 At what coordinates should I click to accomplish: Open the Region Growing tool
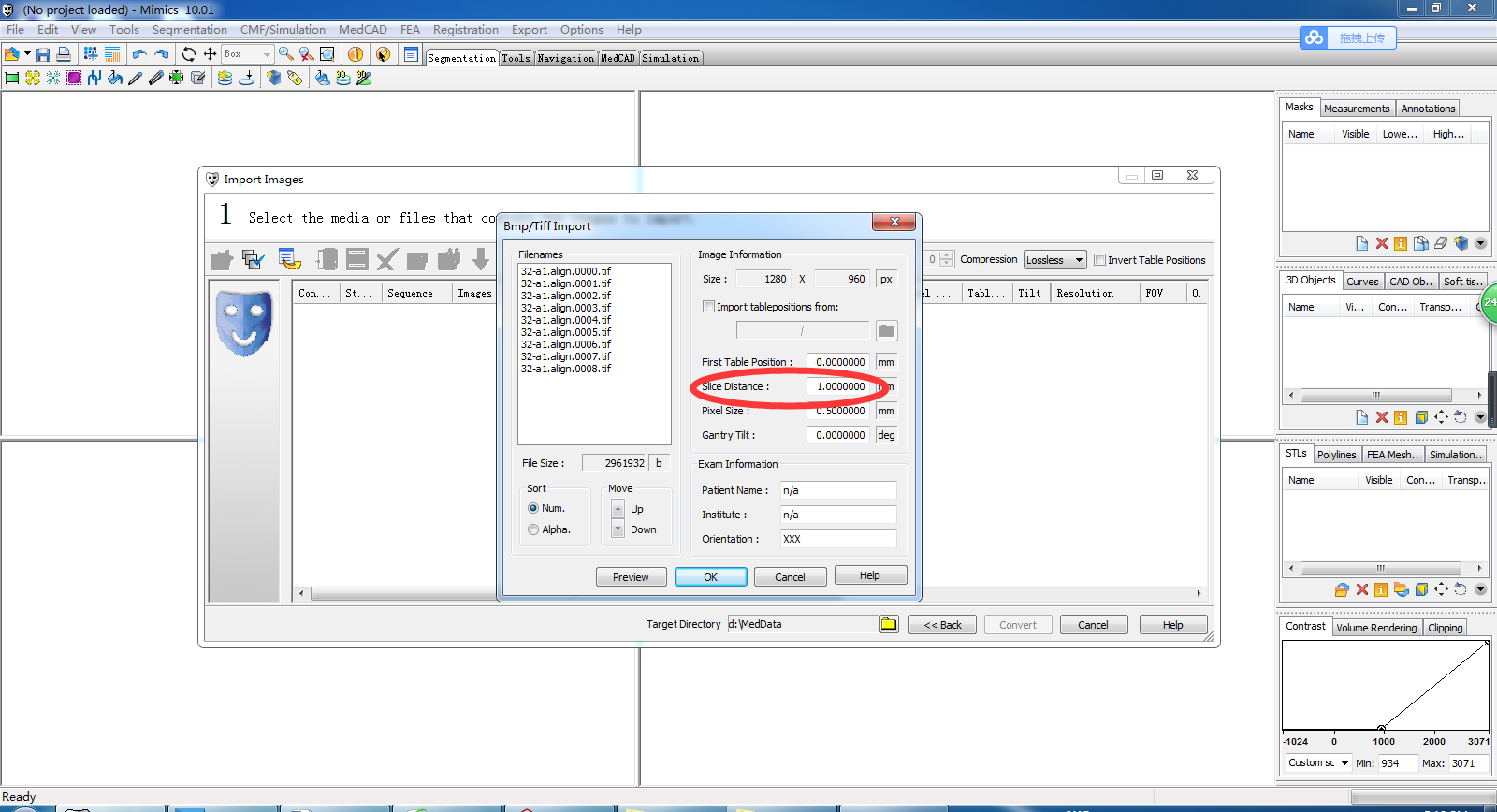click(x=33, y=78)
